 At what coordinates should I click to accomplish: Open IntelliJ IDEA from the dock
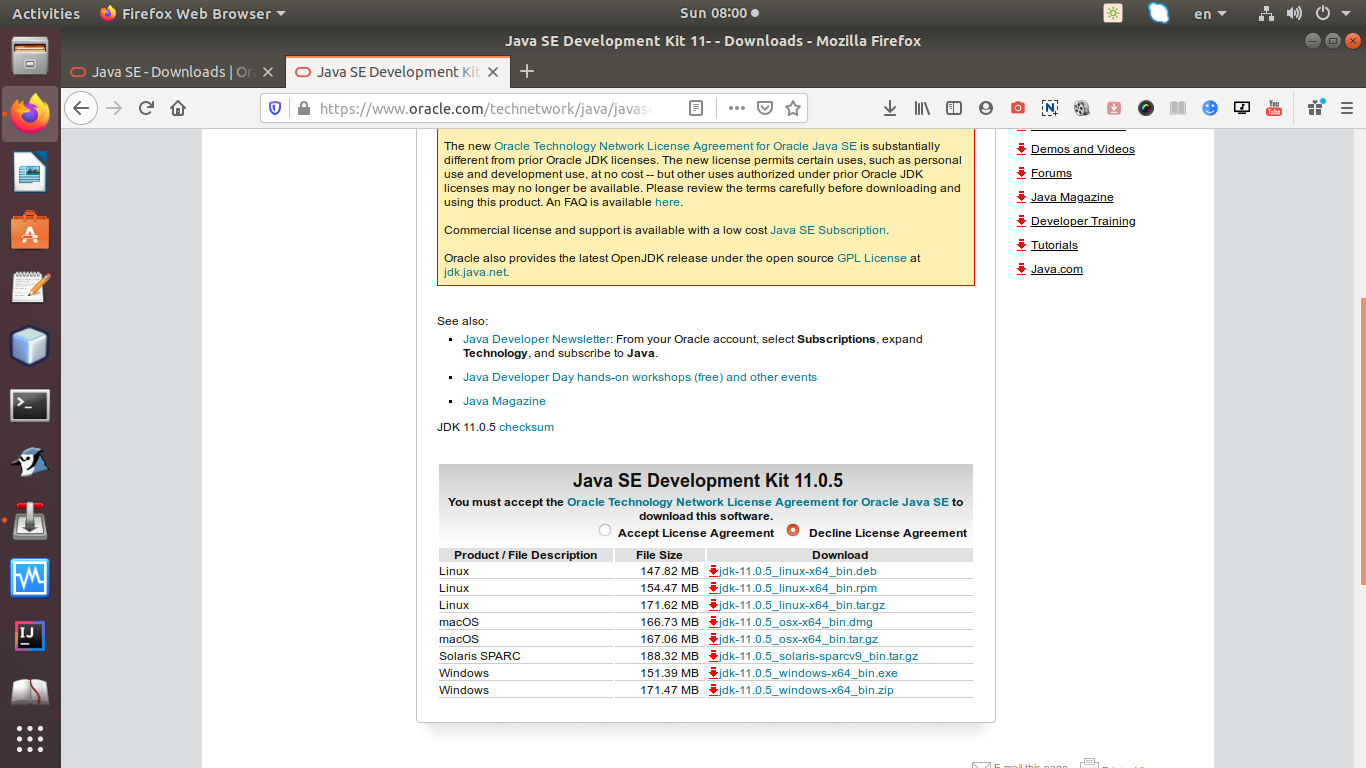[30, 635]
